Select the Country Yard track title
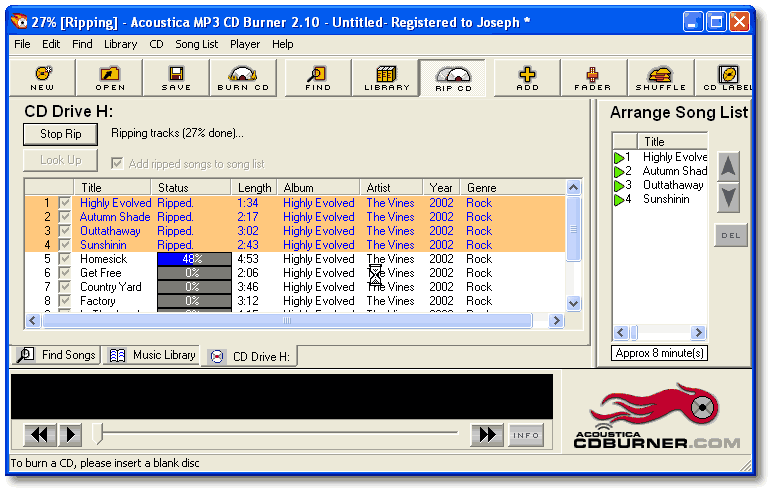 click(111, 287)
